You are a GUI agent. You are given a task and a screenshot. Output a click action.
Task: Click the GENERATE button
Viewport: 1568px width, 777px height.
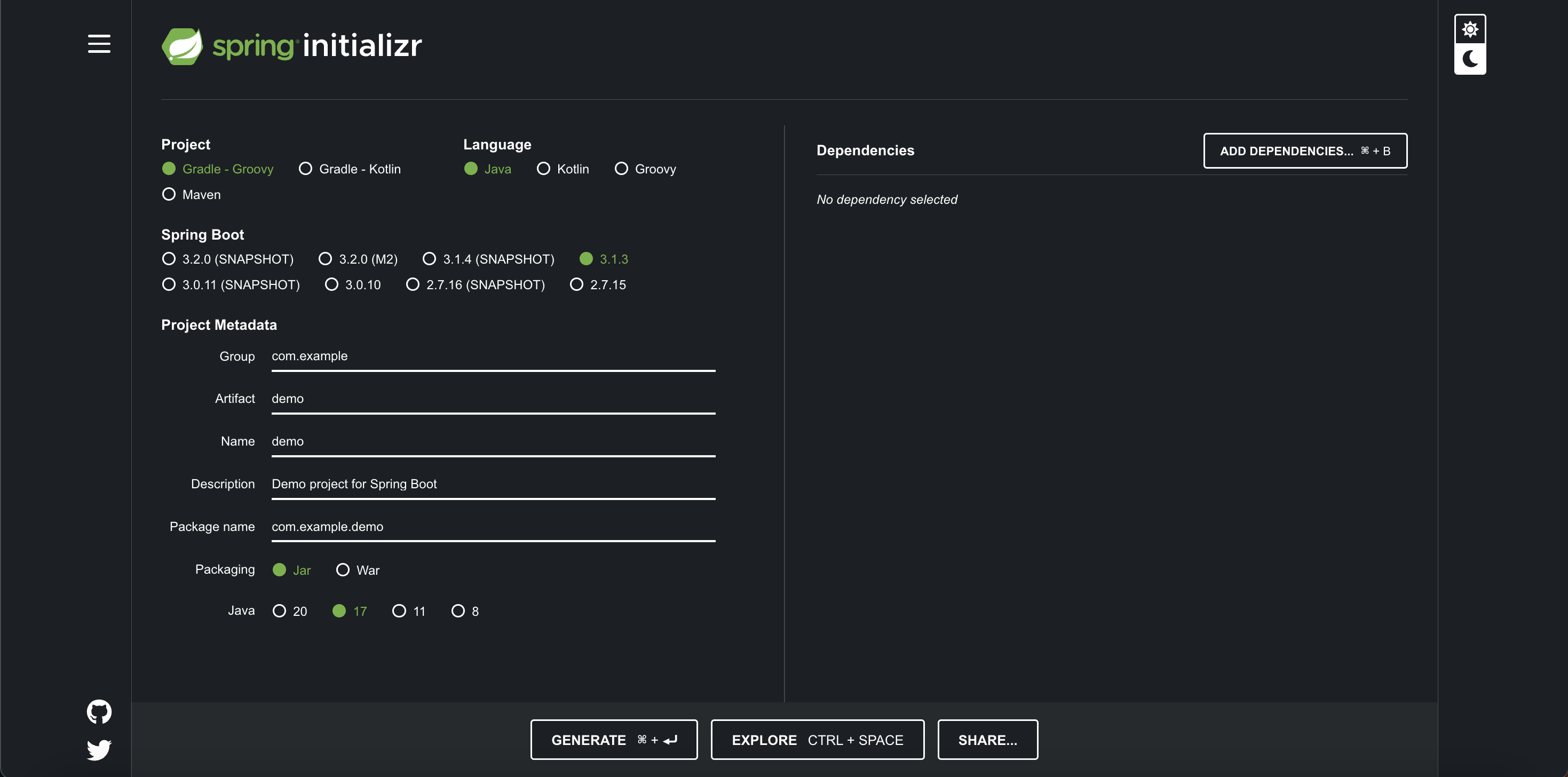(614, 739)
